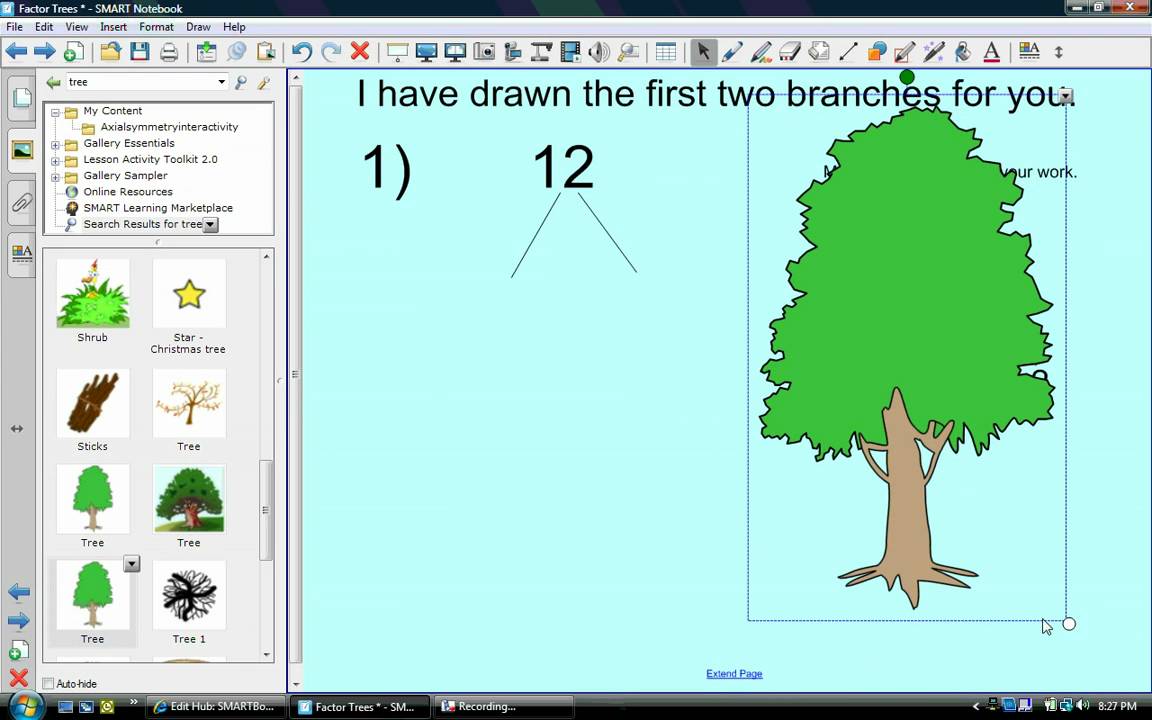This screenshot has height=720, width=1152.
Task: Click the gallery search text field
Action: click(141, 82)
